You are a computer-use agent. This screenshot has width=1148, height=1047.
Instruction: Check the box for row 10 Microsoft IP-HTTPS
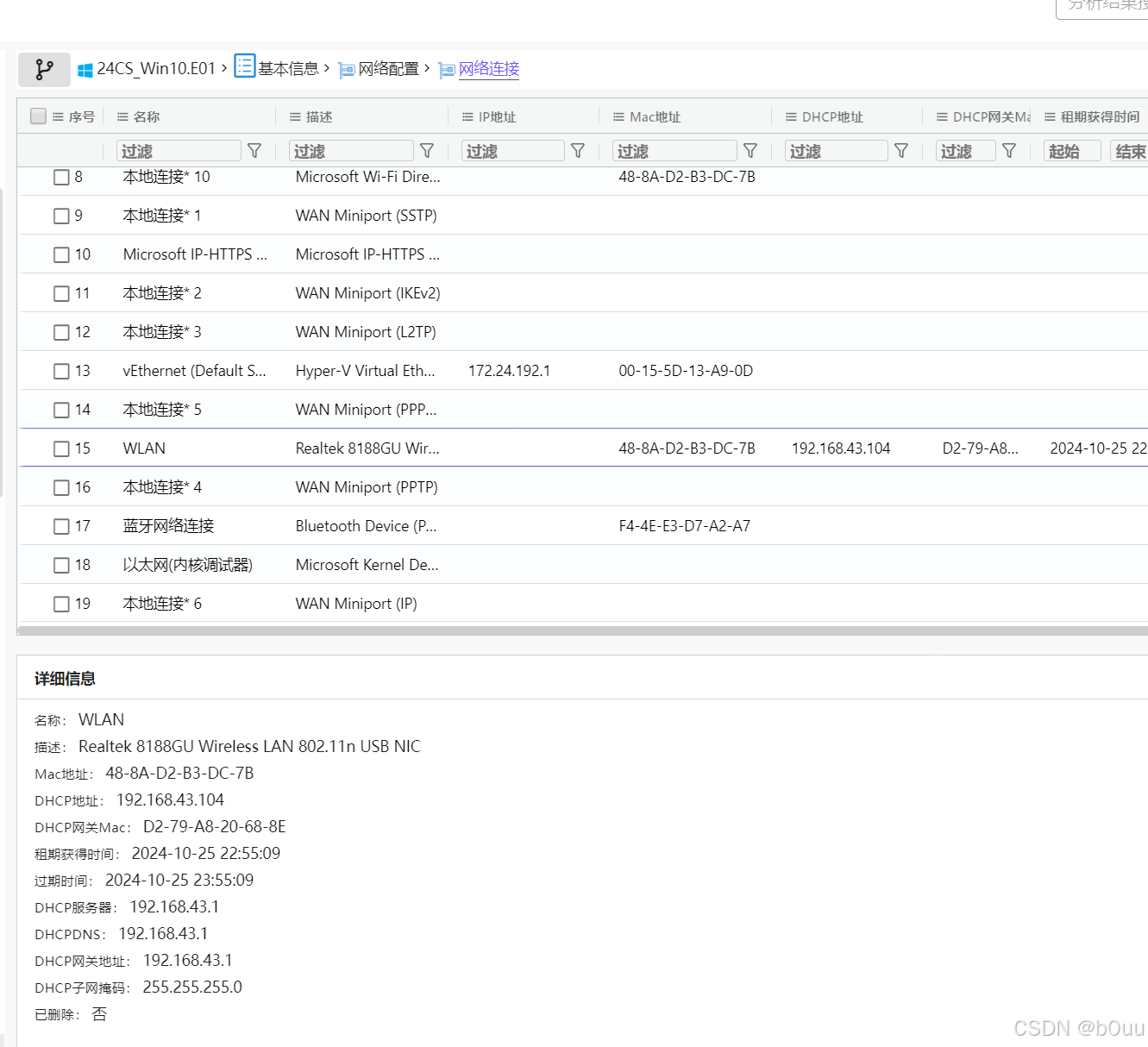point(61,254)
